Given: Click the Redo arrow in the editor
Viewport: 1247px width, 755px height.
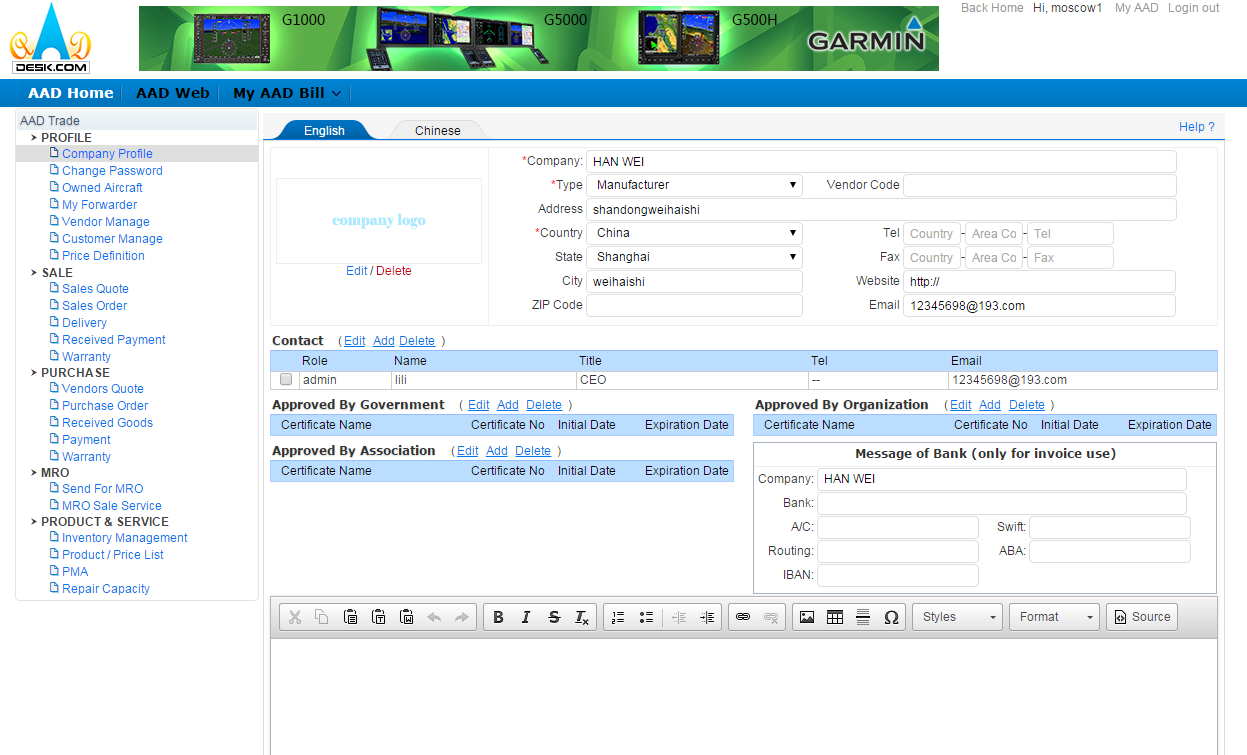Looking at the screenshot, I should 462,617.
